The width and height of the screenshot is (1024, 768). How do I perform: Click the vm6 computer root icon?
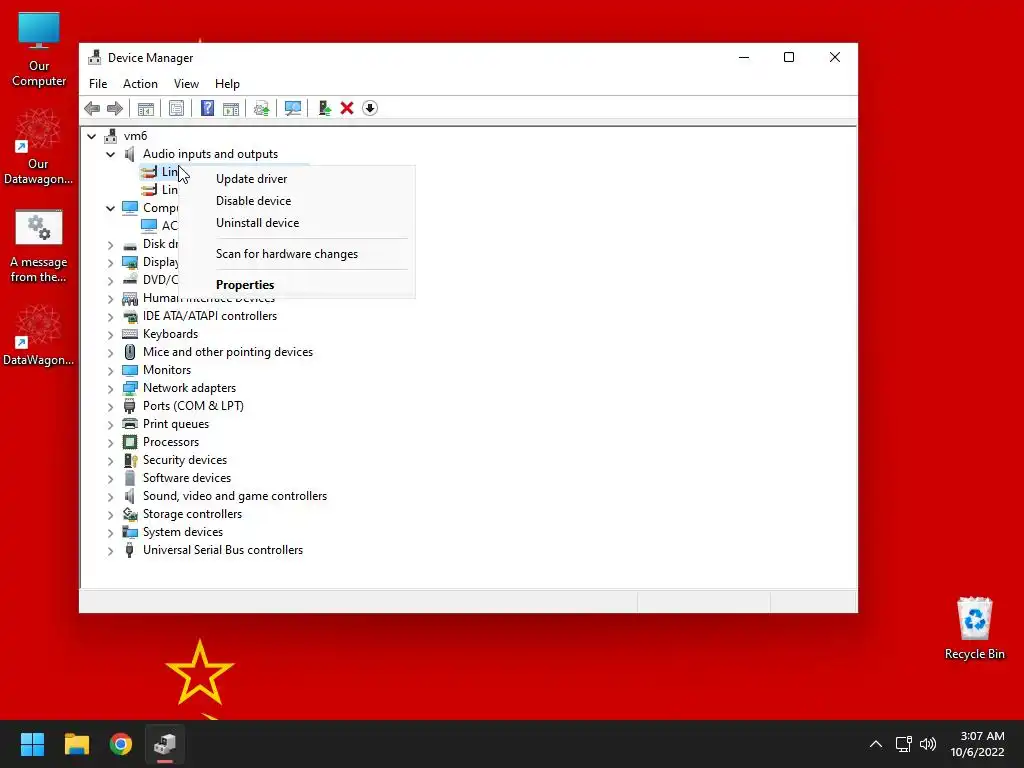coord(111,136)
